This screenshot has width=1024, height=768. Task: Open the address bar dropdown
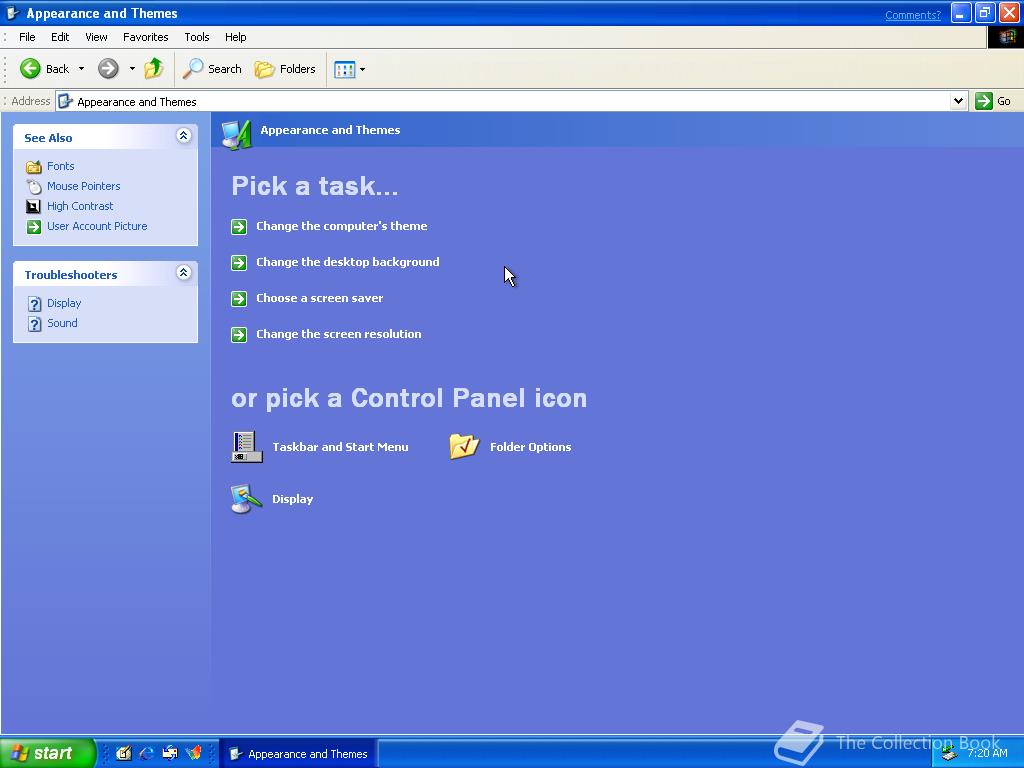[958, 101]
